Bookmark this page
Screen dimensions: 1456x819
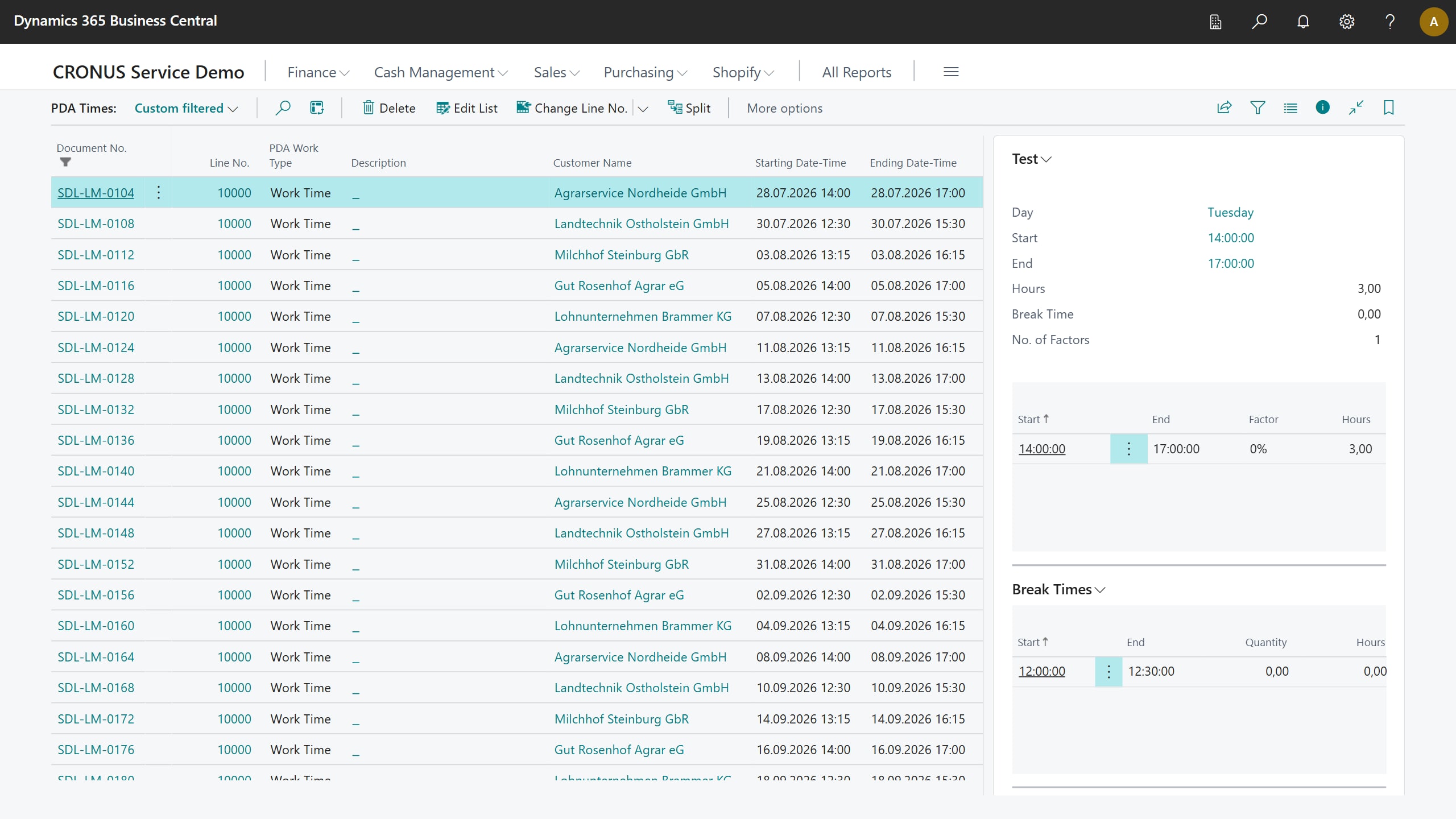[x=1389, y=107]
